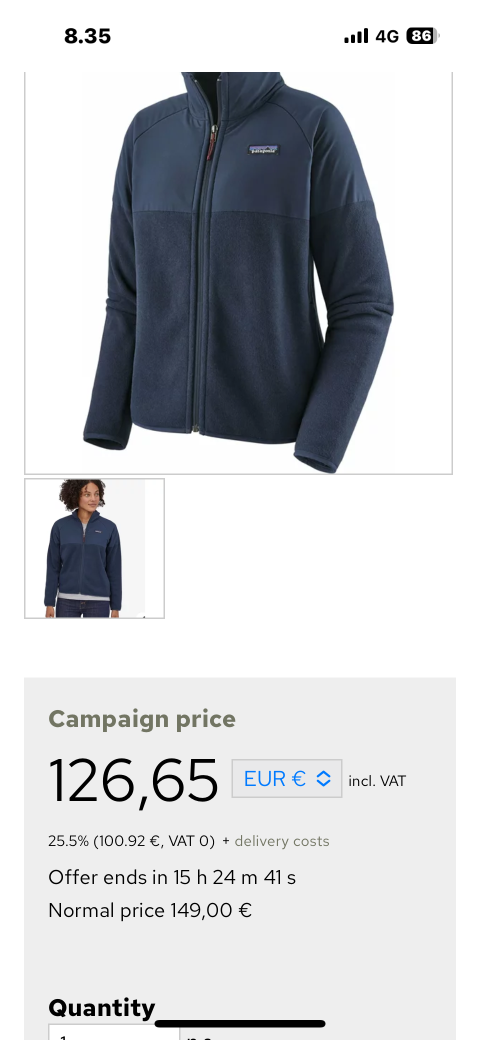Tap the cellular signal strength icon
Image resolution: width=480 pixels, height=1040 pixels.
356,36
